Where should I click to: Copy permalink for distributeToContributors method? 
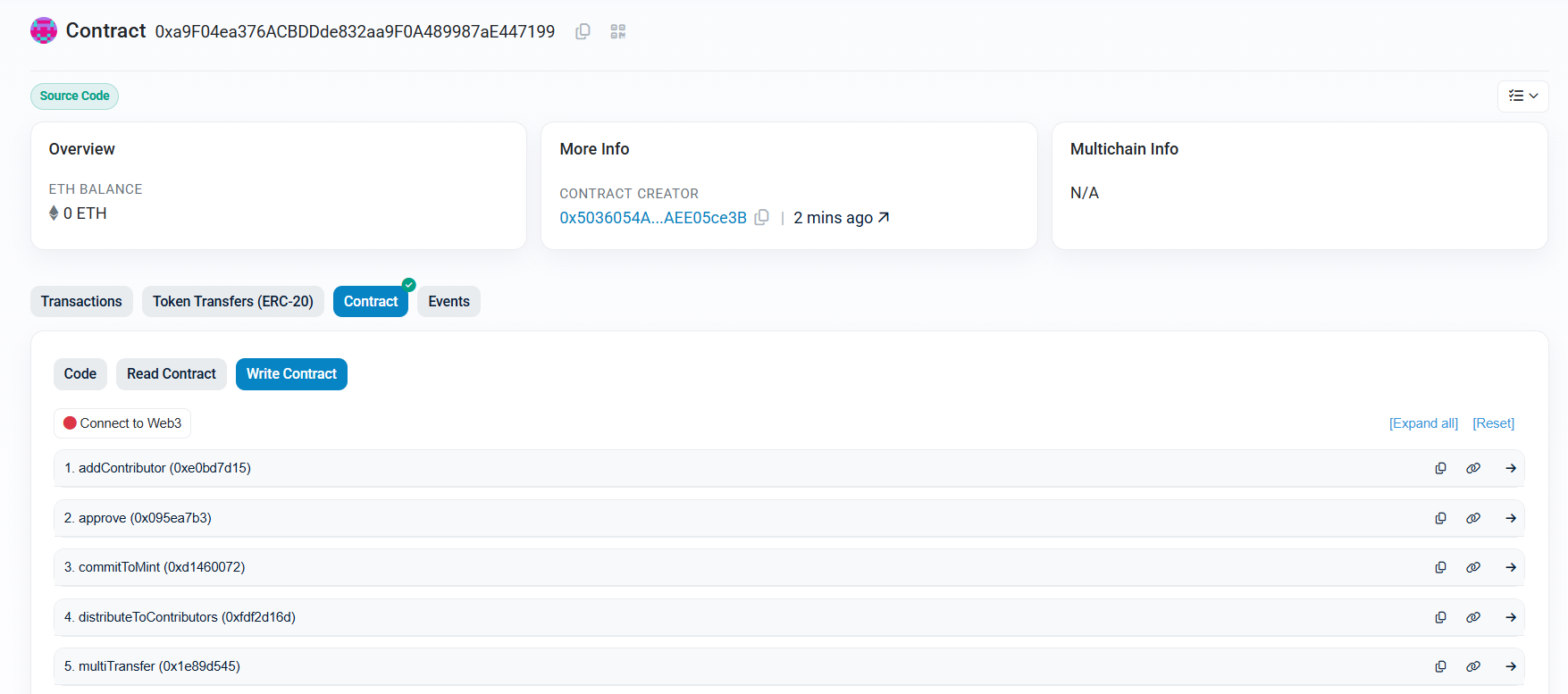click(1472, 617)
